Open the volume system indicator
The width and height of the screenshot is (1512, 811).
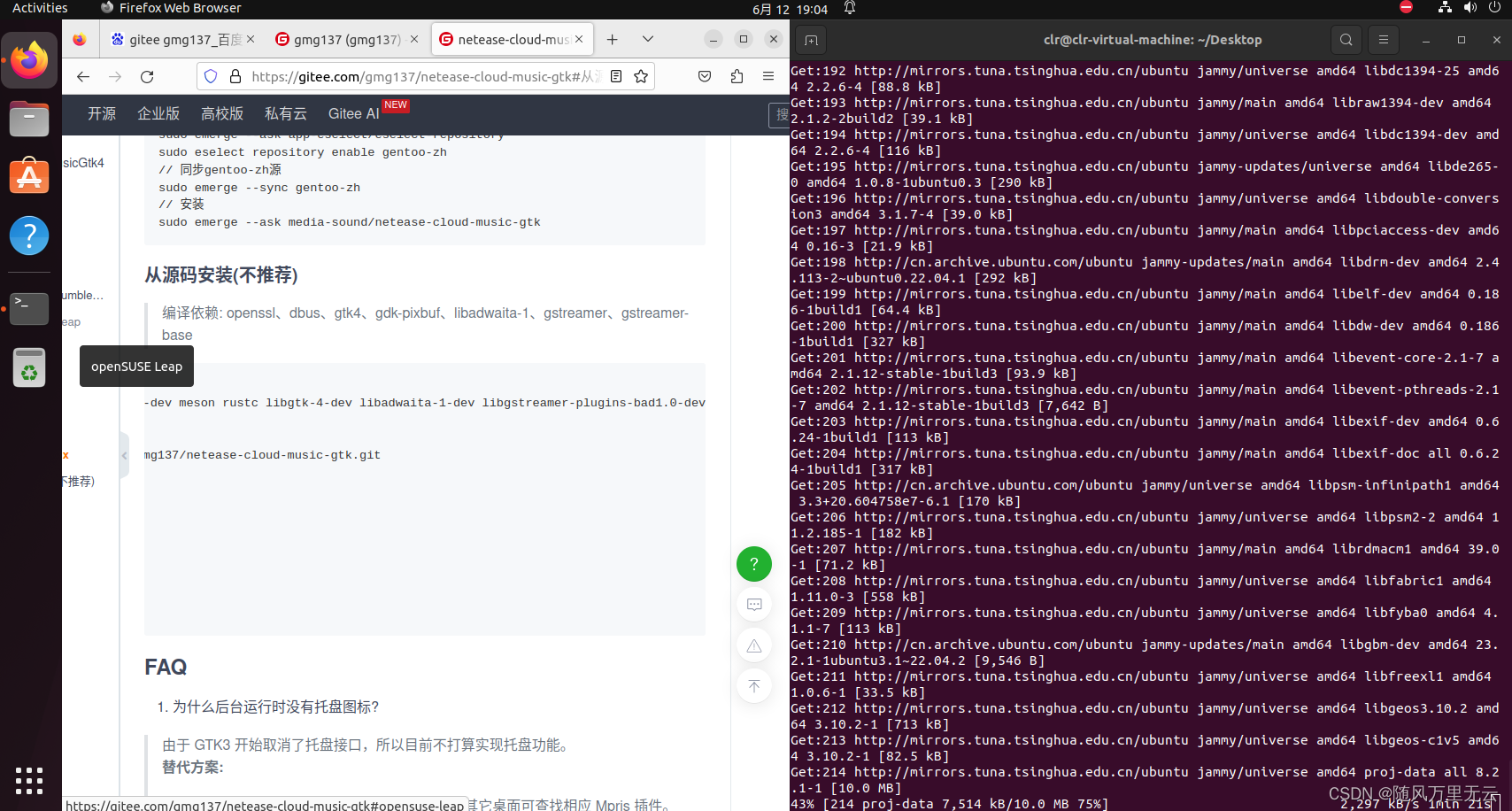click(1470, 8)
